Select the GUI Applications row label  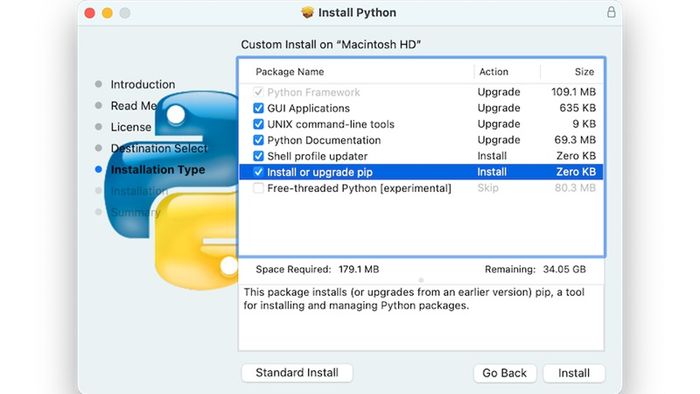pos(308,108)
